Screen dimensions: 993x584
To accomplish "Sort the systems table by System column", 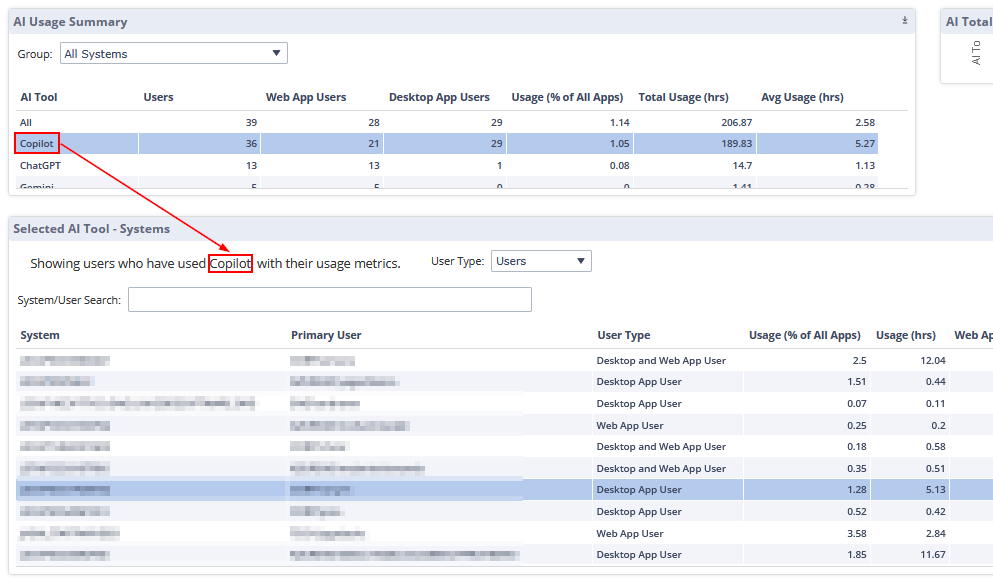I will click(40, 335).
